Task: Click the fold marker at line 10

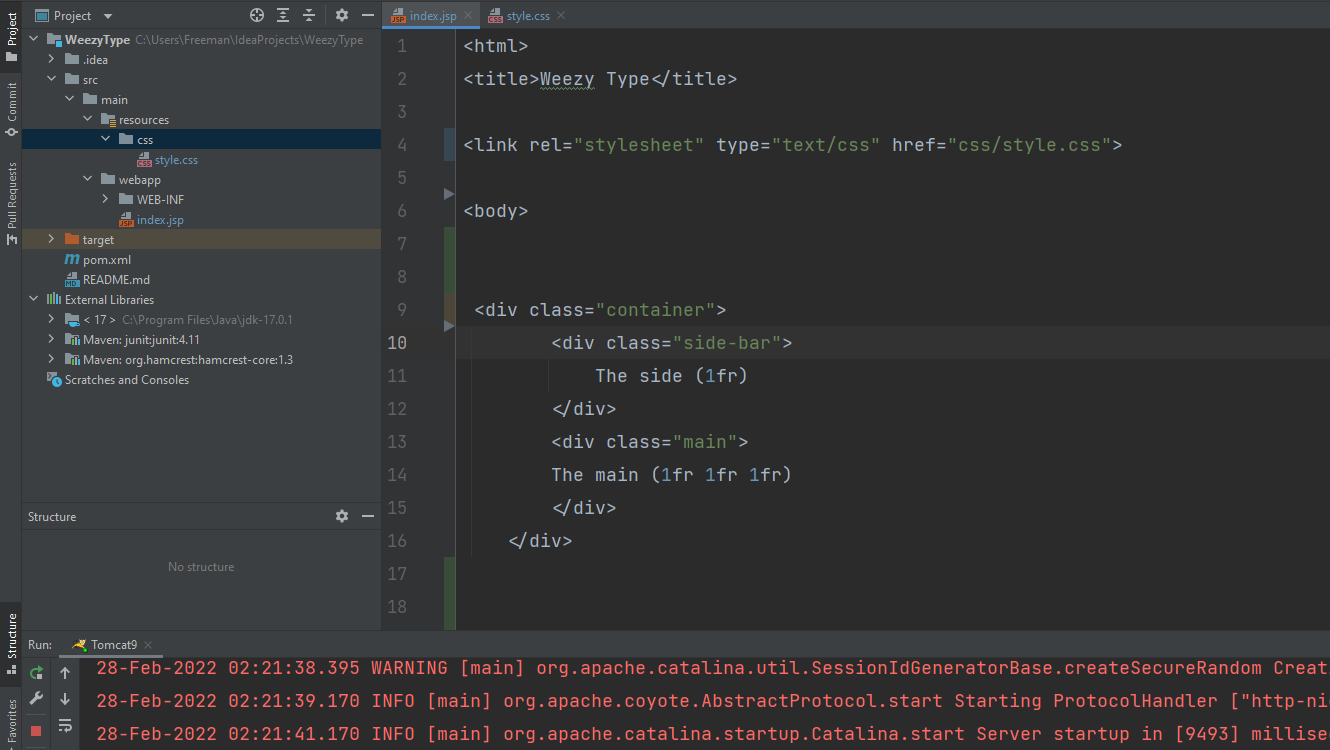Action: [x=449, y=326]
